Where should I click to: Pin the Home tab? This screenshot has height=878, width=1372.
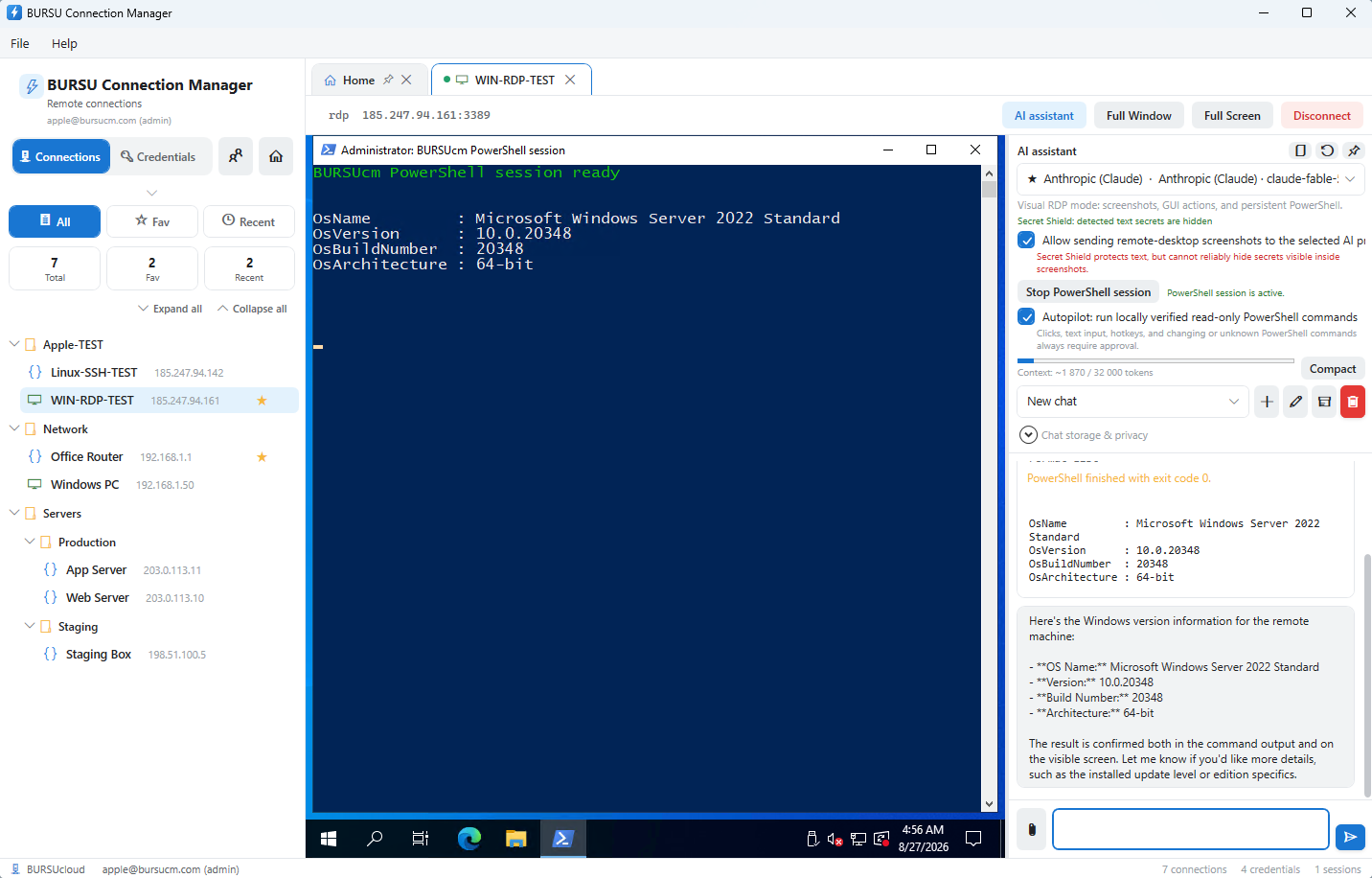tap(388, 80)
